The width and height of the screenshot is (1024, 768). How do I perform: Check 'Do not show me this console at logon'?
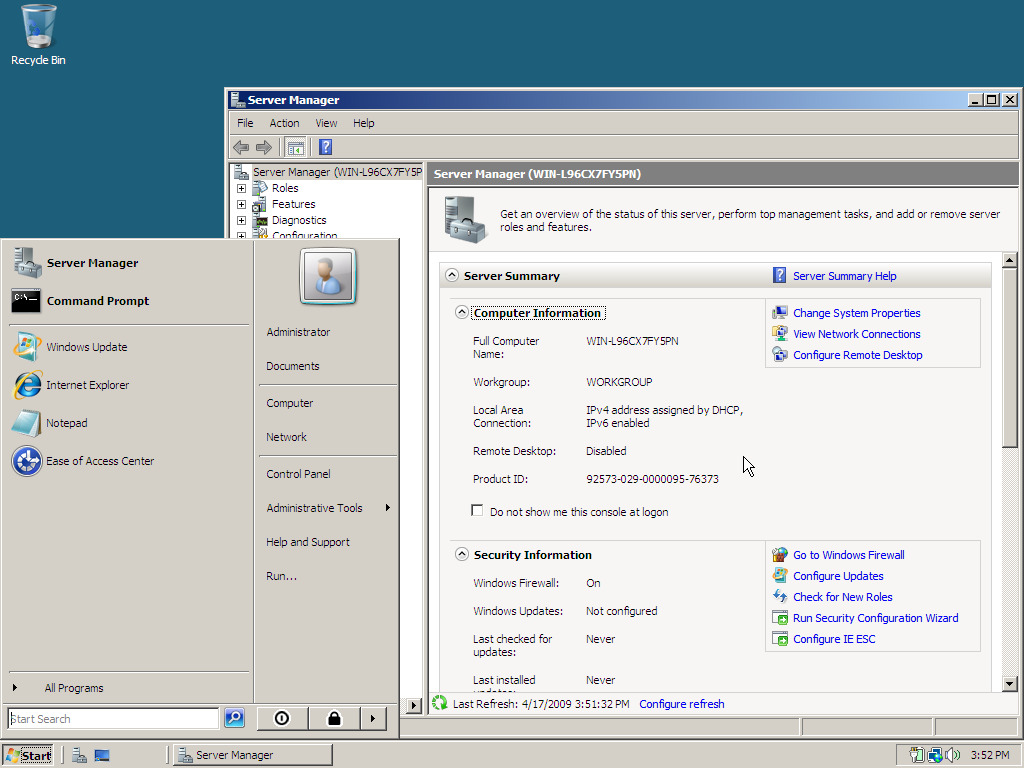(x=477, y=510)
